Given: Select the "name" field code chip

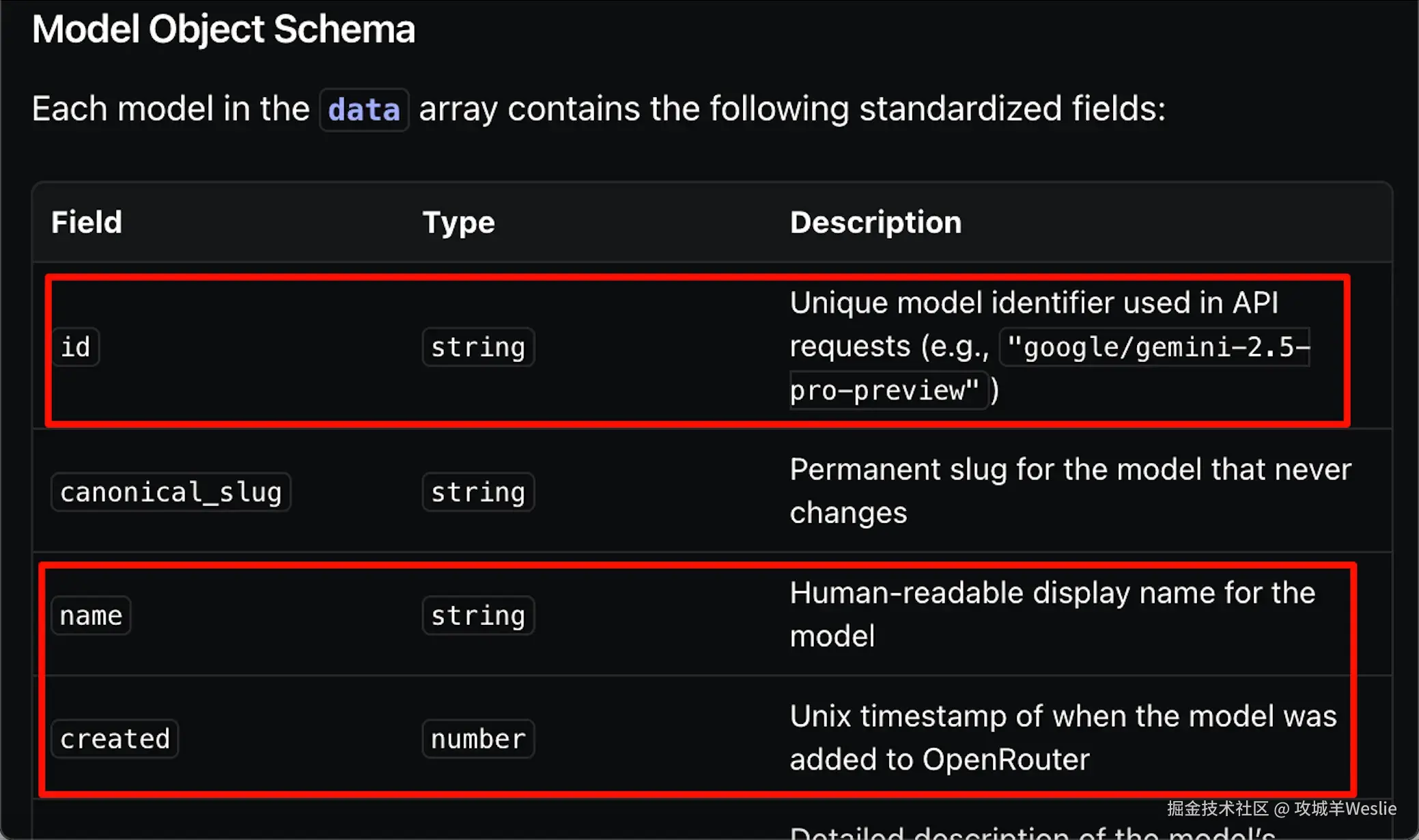Looking at the screenshot, I should tap(91, 615).
